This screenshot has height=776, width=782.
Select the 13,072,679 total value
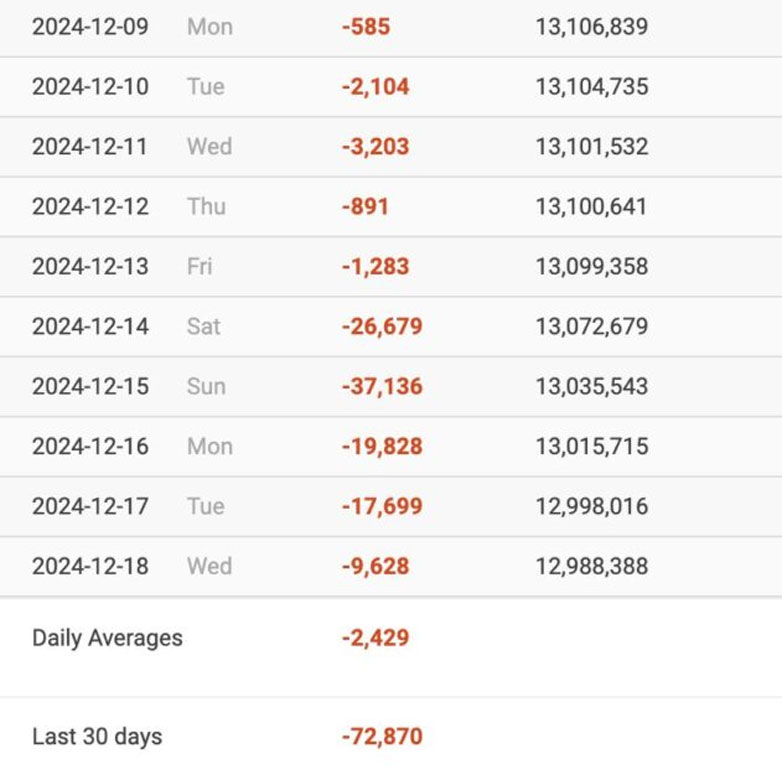(591, 326)
